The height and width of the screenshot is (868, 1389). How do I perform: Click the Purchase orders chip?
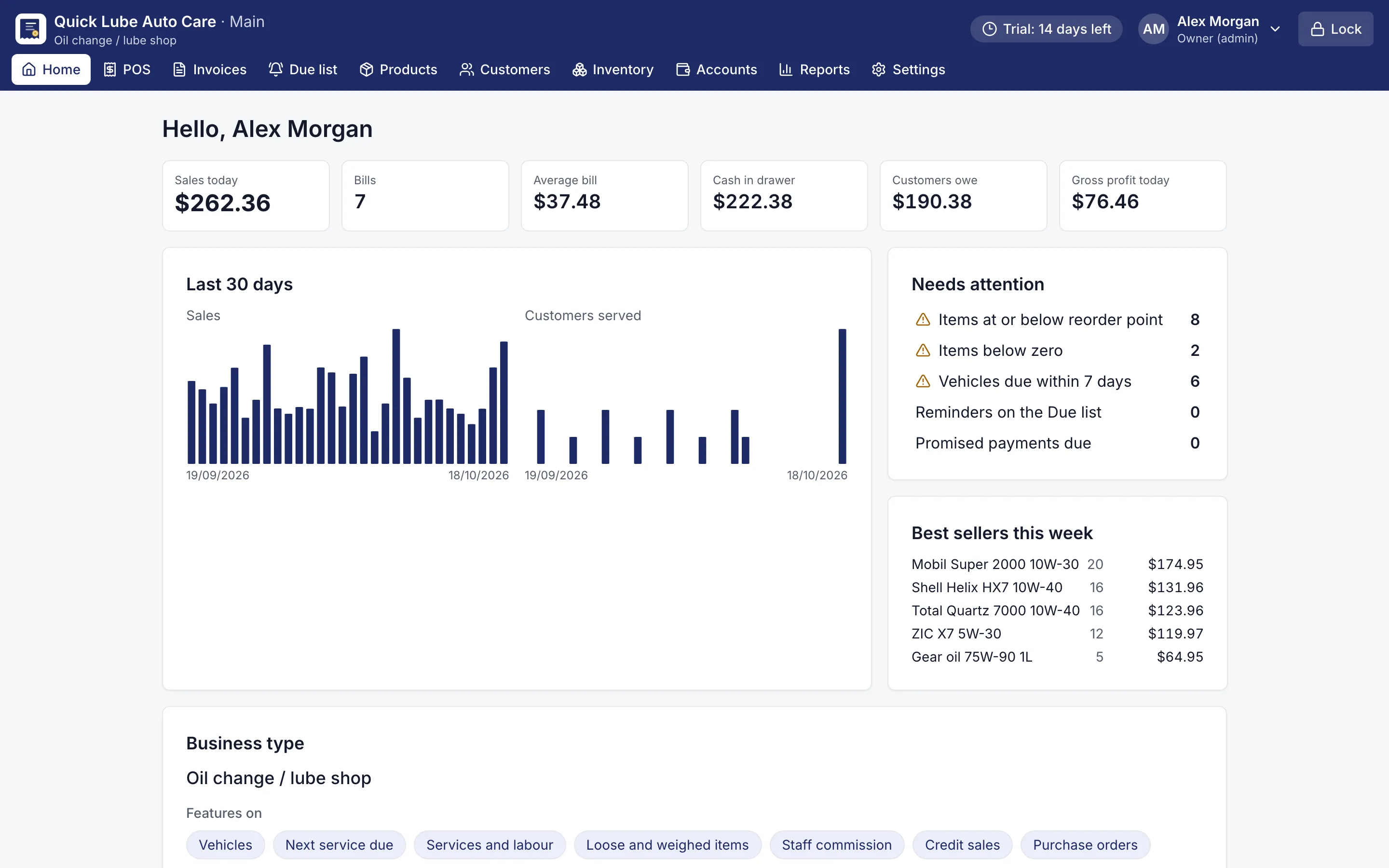click(1085, 844)
